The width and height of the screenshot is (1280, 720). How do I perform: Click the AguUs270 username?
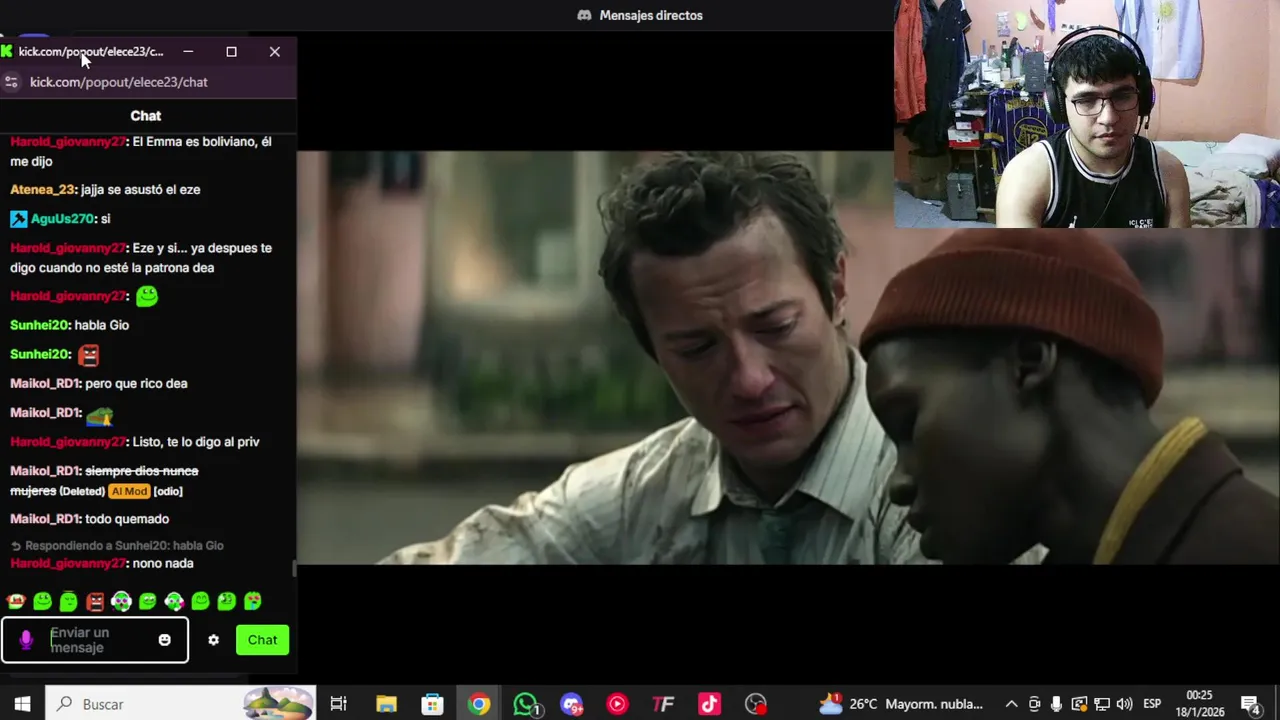(62, 218)
